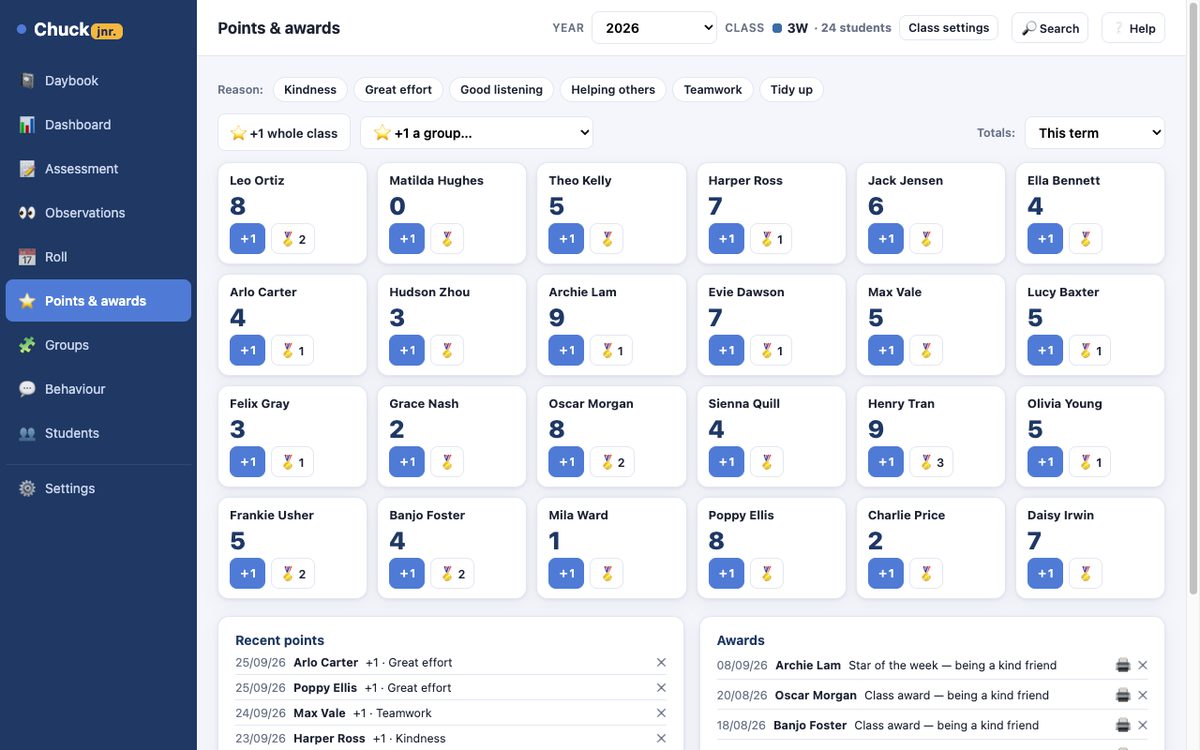Open Henry Tran's medal button showing 3
Screen dimensions: 1200x750
tap(932, 462)
